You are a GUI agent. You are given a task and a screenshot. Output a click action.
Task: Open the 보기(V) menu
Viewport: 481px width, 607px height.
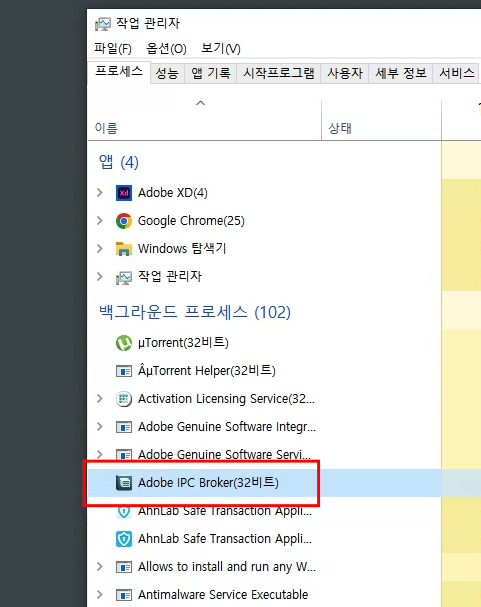(x=221, y=49)
